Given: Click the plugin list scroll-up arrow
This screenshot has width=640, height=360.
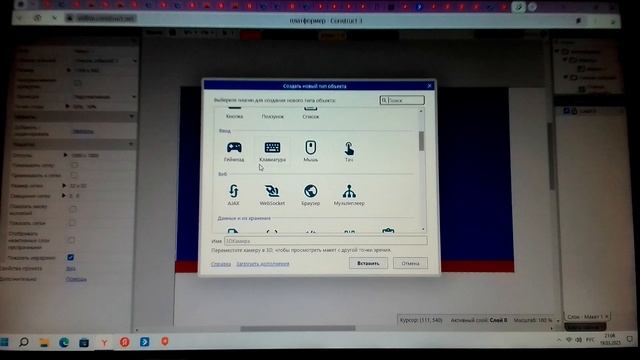Looking at the screenshot, I should 421,111.
